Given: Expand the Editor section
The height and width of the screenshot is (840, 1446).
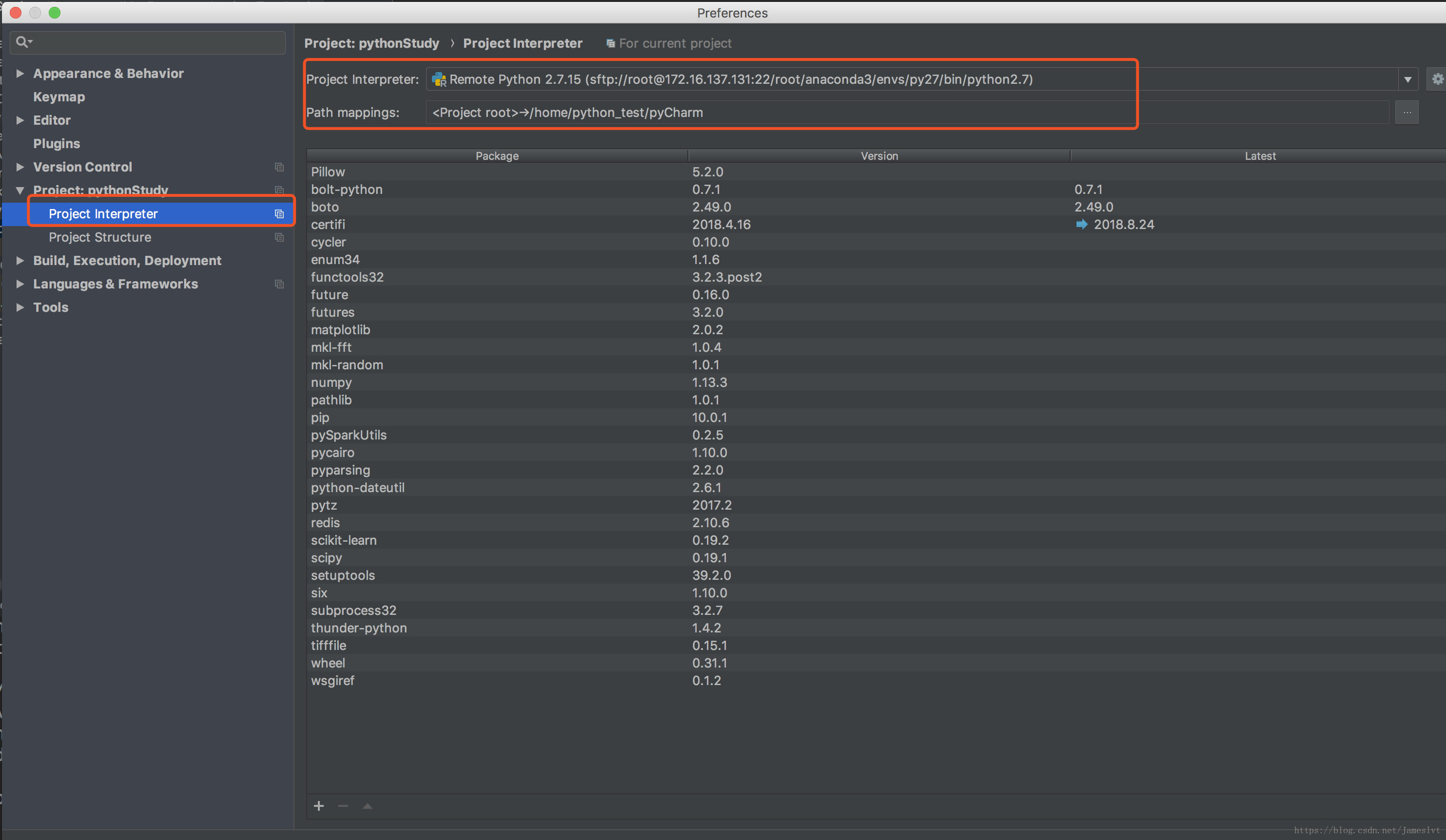Looking at the screenshot, I should tap(20, 120).
